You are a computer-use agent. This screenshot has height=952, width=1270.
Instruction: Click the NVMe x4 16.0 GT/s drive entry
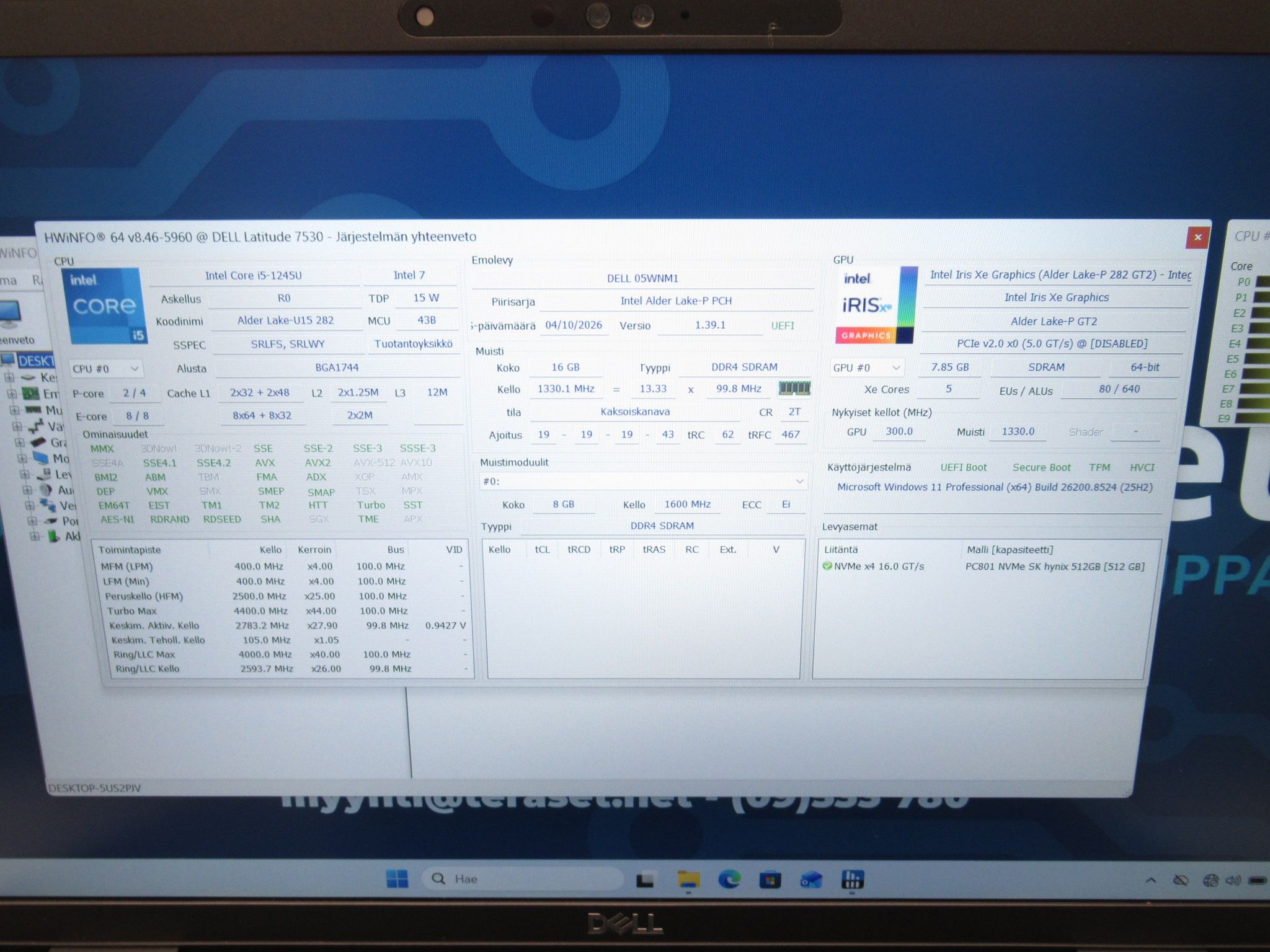coord(984,566)
